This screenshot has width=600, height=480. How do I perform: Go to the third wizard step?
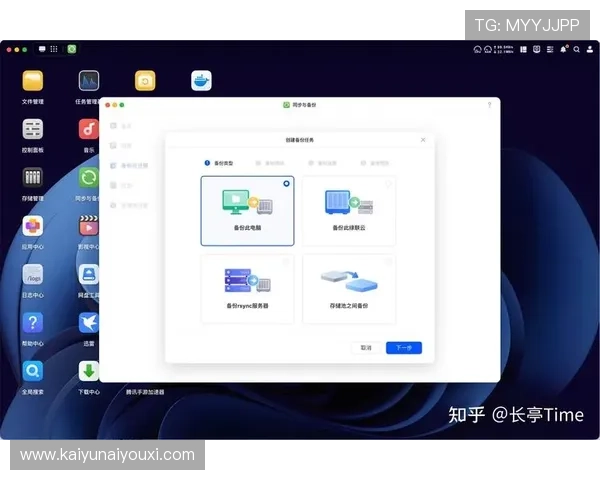(x=322, y=163)
